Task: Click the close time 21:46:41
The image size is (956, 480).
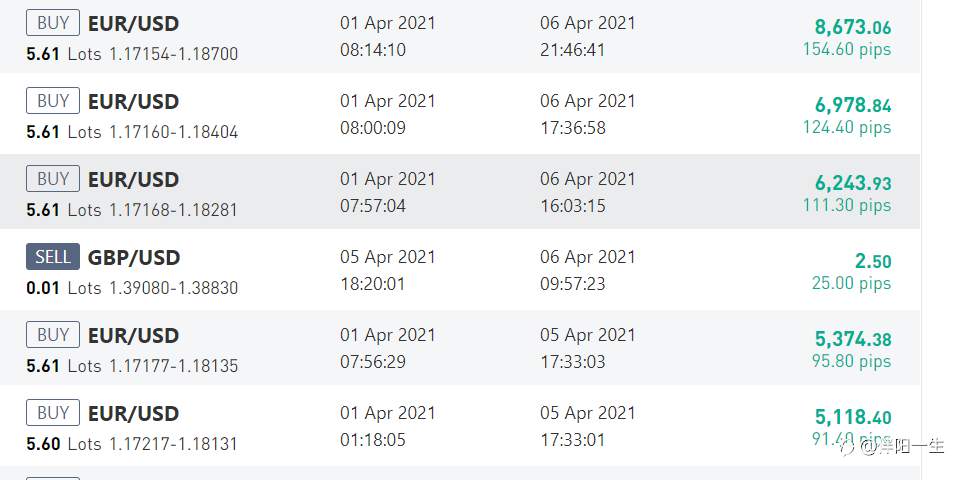Action: point(573,49)
